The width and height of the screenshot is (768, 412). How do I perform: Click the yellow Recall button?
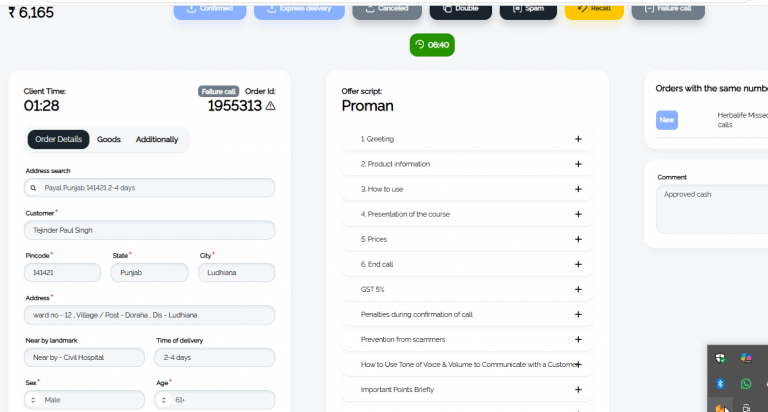point(594,10)
